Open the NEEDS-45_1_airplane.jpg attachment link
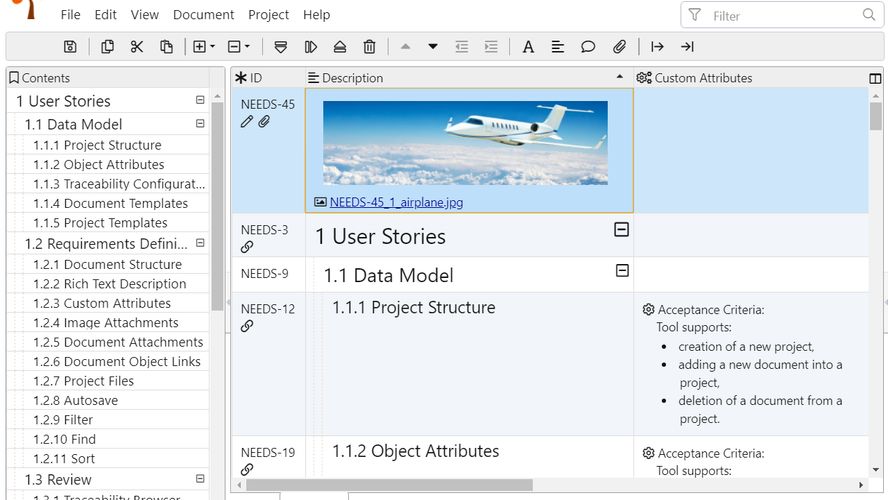 [x=396, y=202]
